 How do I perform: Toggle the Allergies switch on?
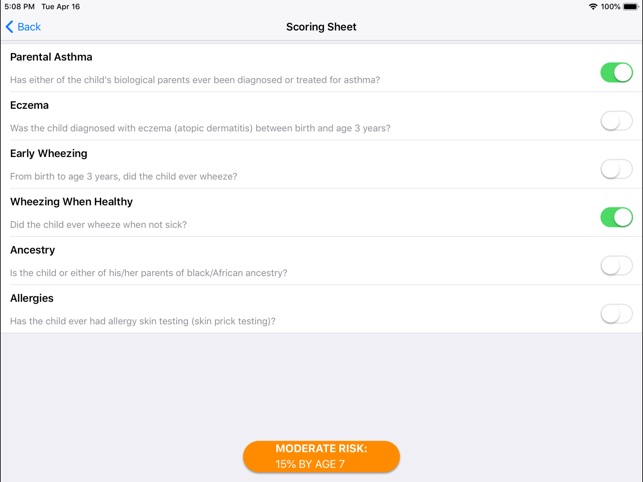tap(616, 314)
